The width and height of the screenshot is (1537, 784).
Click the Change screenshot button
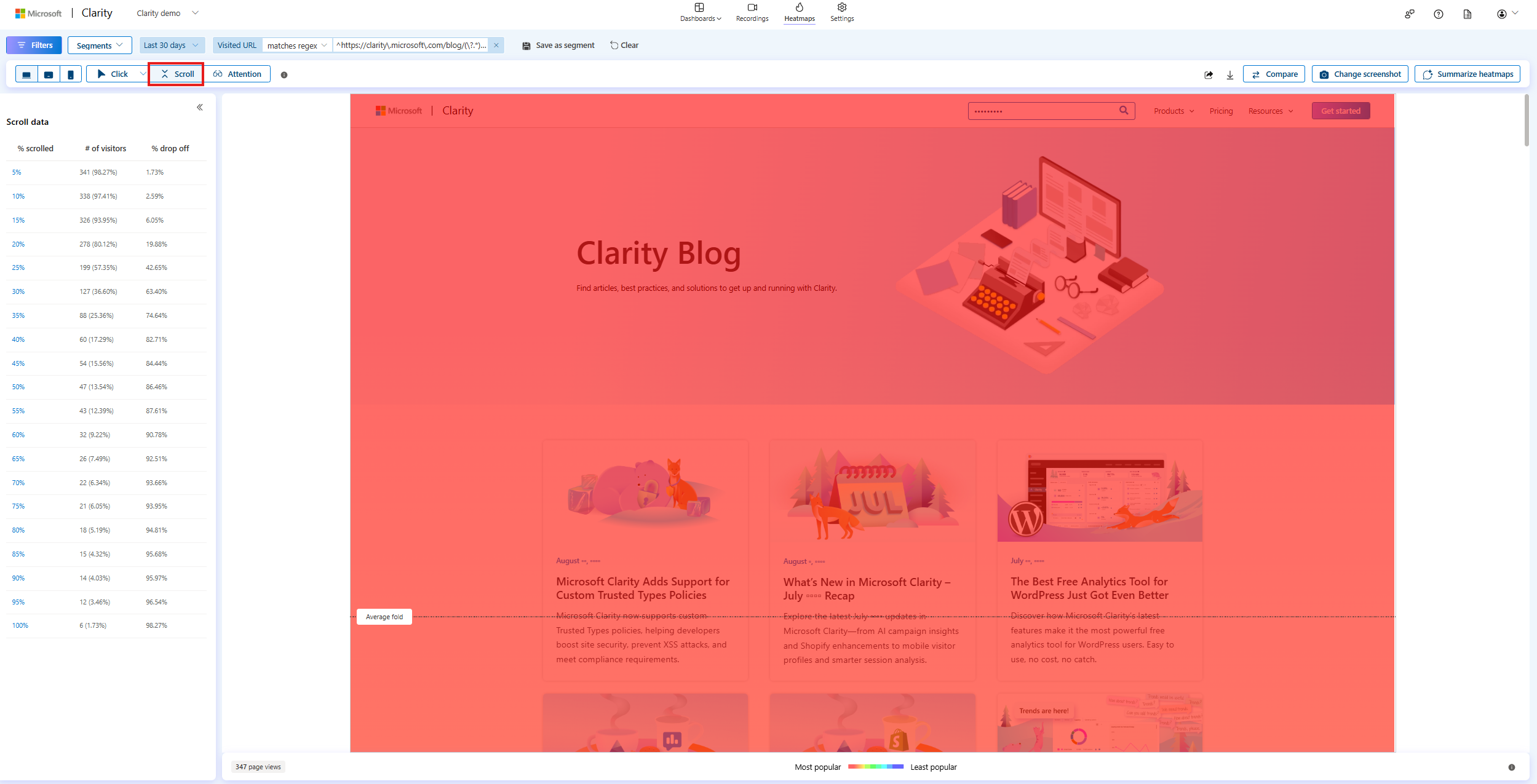point(1360,74)
